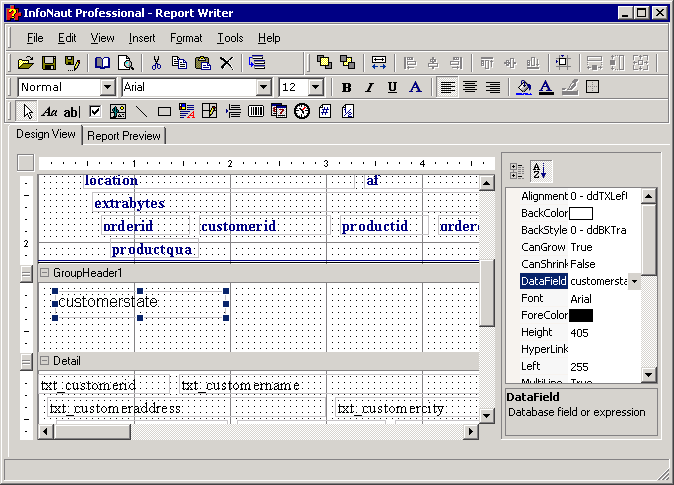Select the checkbox control tool
674x485 pixels.
pyautogui.click(x=95, y=112)
